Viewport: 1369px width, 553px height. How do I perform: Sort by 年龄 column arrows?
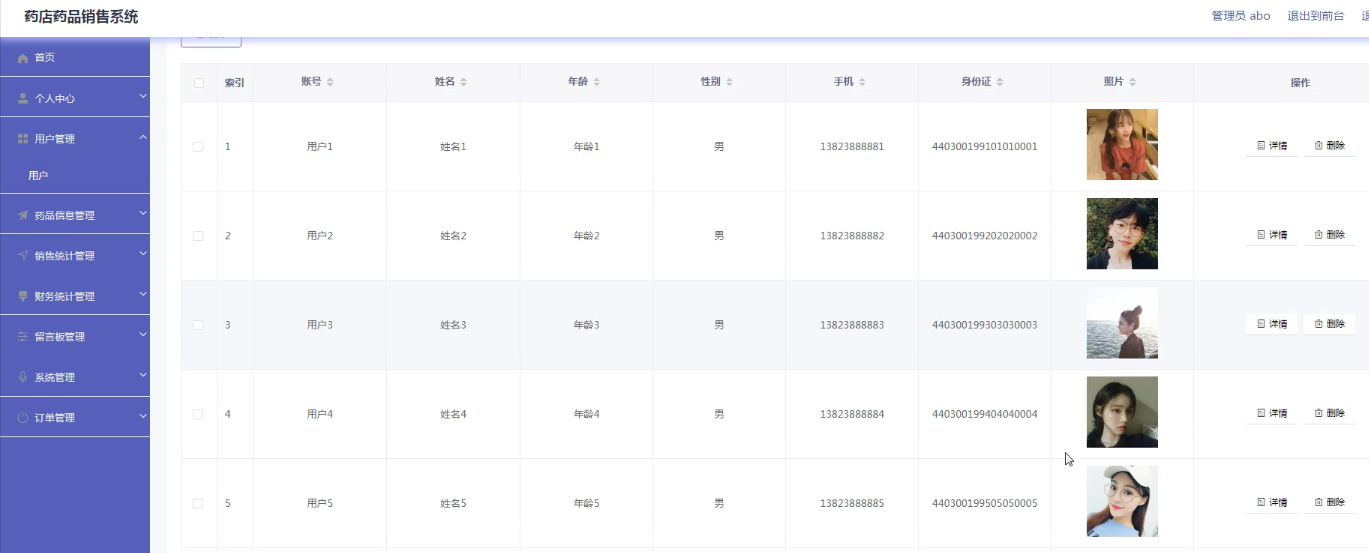596,82
